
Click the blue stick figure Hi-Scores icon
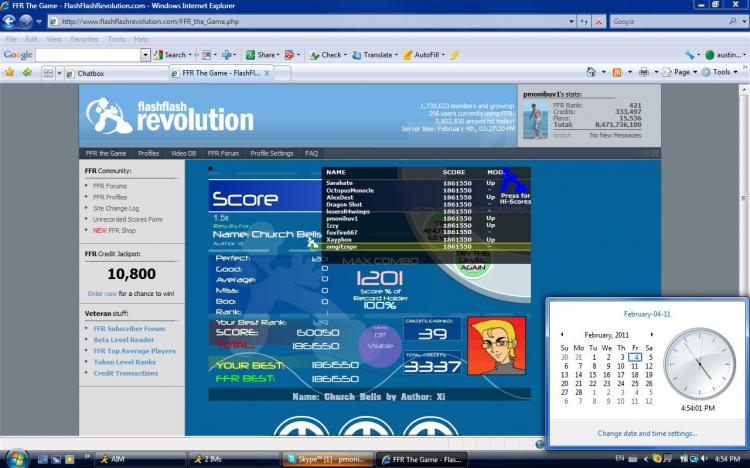tap(515, 182)
